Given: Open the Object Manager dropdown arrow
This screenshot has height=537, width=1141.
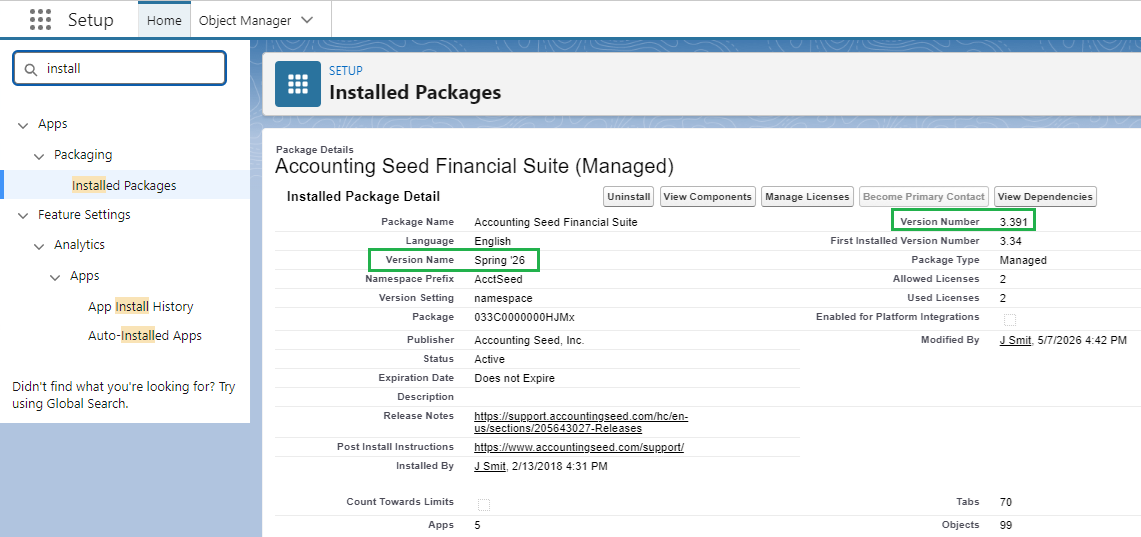Looking at the screenshot, I should click(307, 20).
